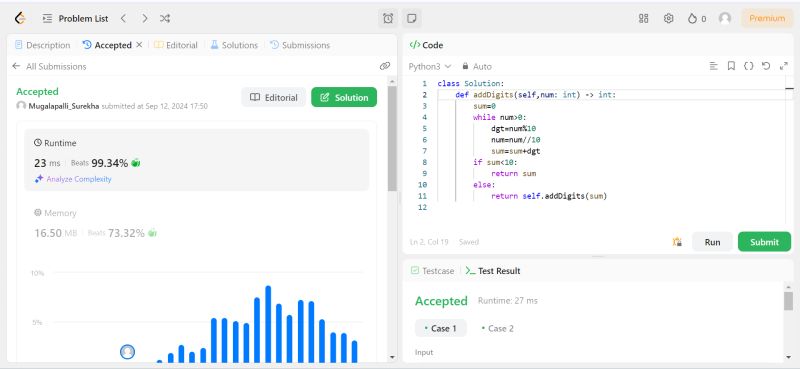Bookmark the code with bookmark icon
800x369 pixels.
[731, 66]
